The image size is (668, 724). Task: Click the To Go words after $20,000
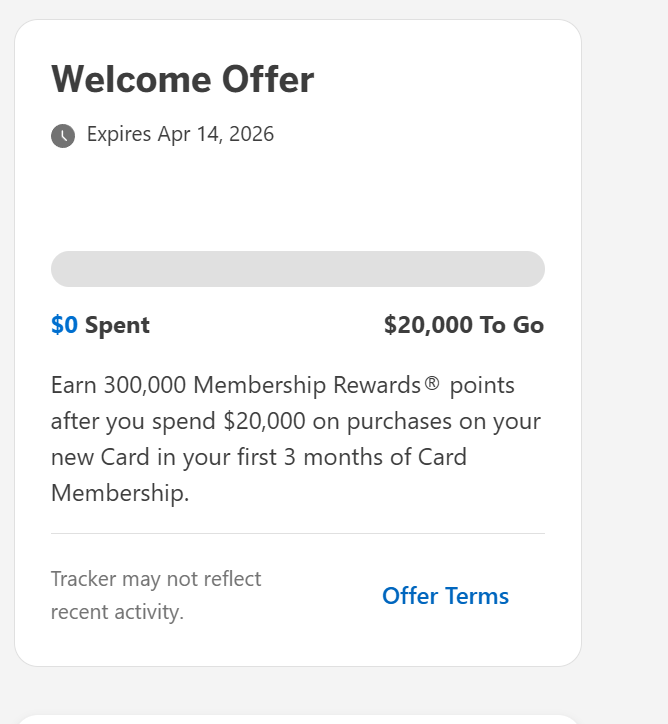[x=510, y=325]
